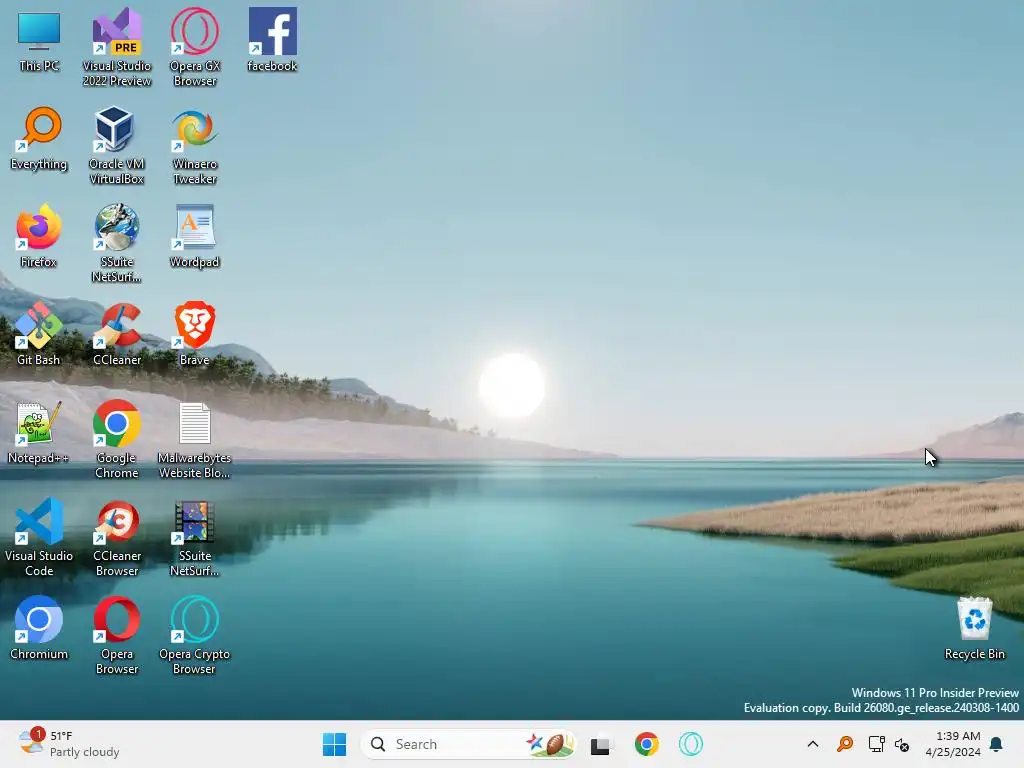Viewport: 1024px width, 768px height.
Task: Select the facebook desktop shortcut
Action: click(x=272, y=40)
